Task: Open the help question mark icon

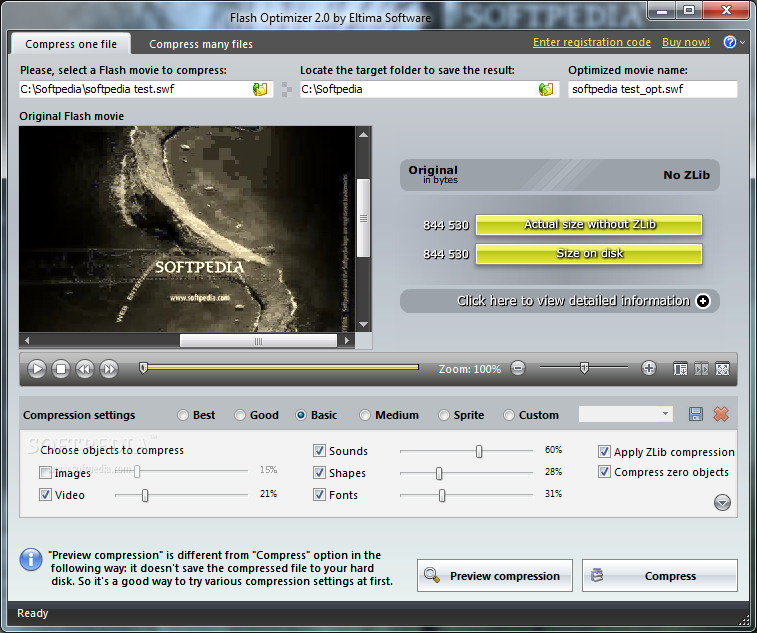Action: point(729,42)
